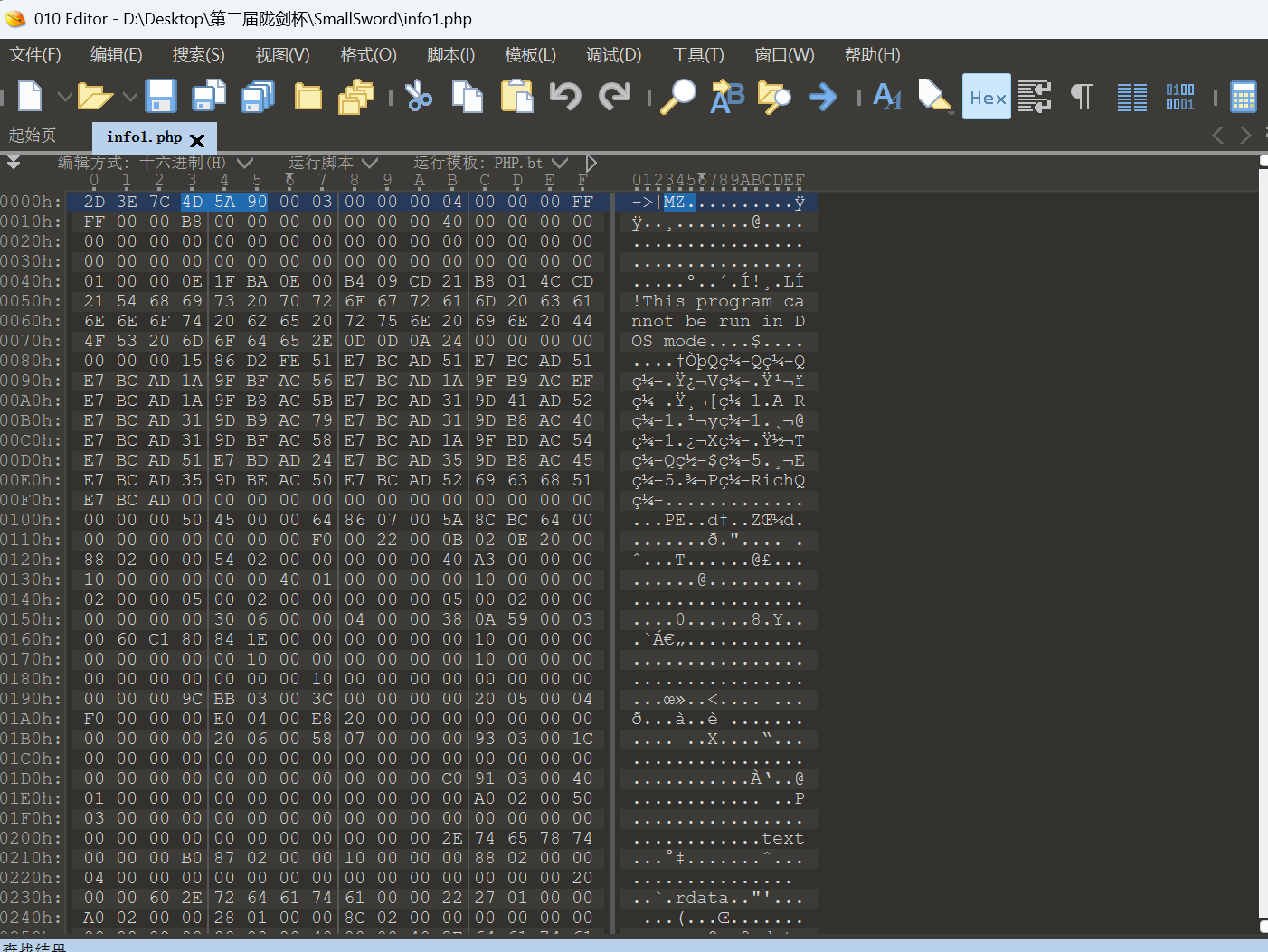This screenshot has width=1268, height=952.
Task: Open the 模板(L) menu
Action: (530, 55)
